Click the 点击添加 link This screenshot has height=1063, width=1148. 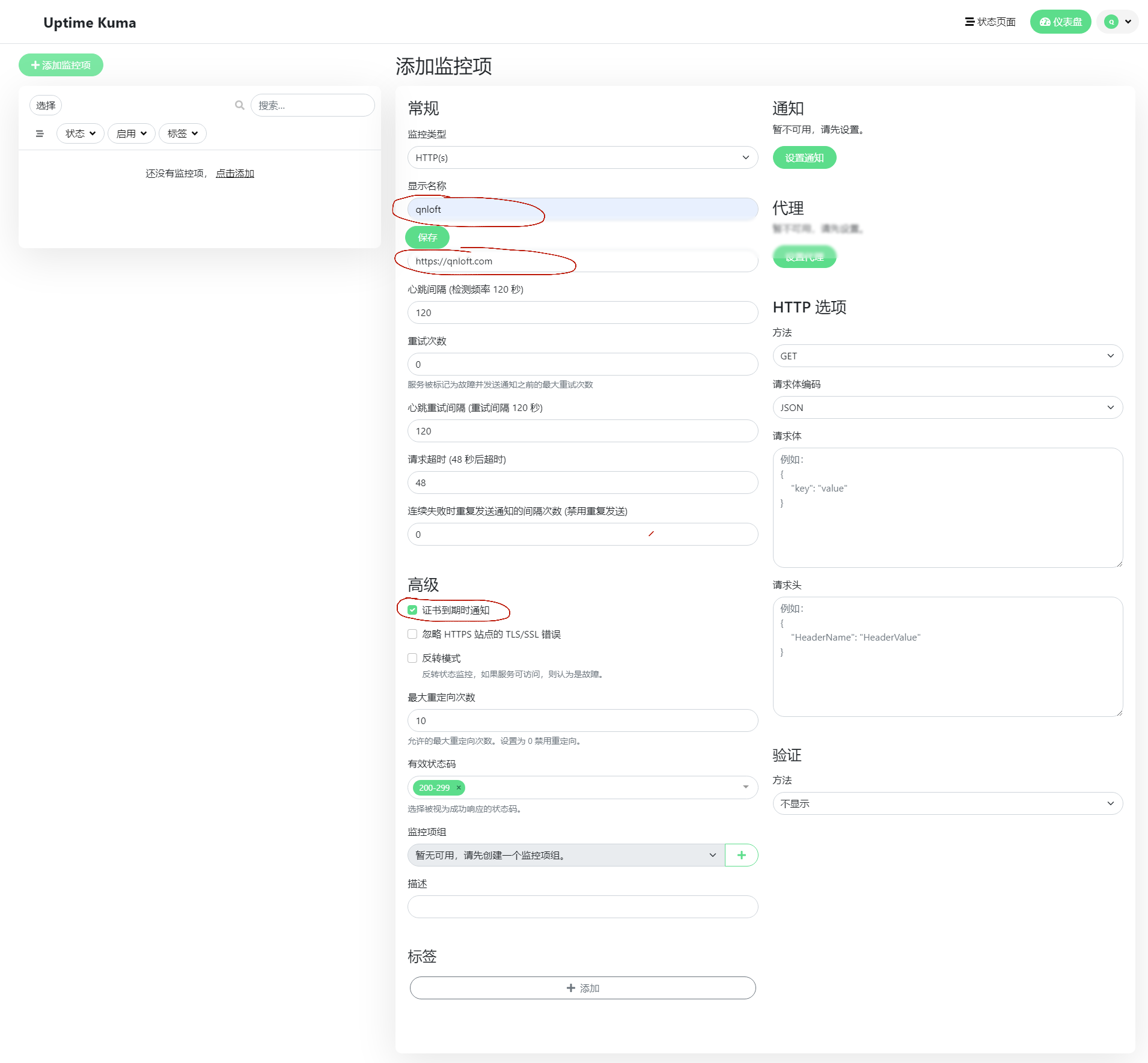coord(235,173)
